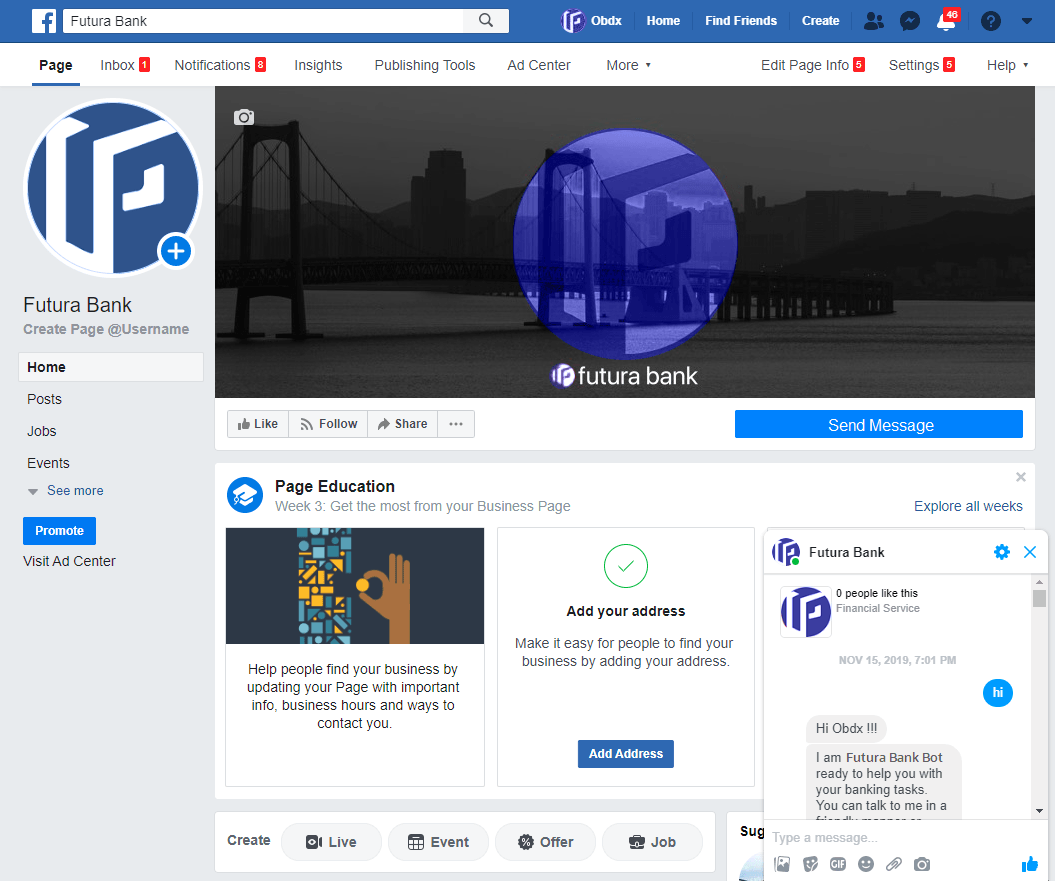Open page Settings
Viewport: 1055px width, 881px height.
pos(921,65)
